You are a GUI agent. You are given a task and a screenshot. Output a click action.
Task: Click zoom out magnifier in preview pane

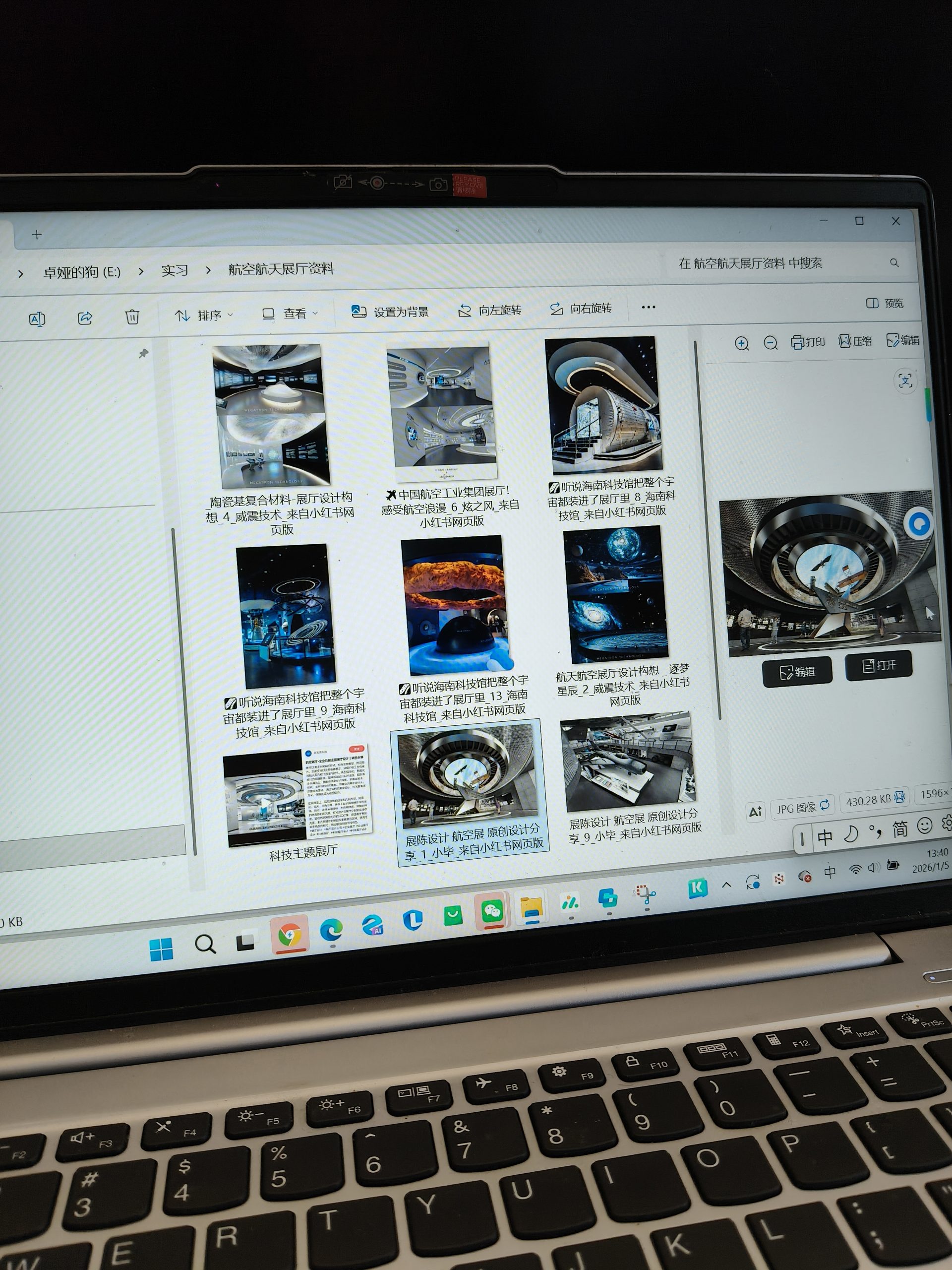[x=770, y=343]
